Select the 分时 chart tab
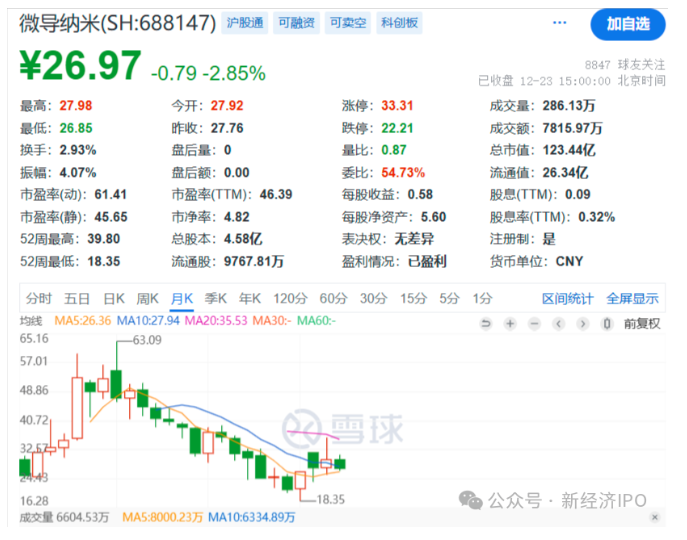 tap(39, 299)
